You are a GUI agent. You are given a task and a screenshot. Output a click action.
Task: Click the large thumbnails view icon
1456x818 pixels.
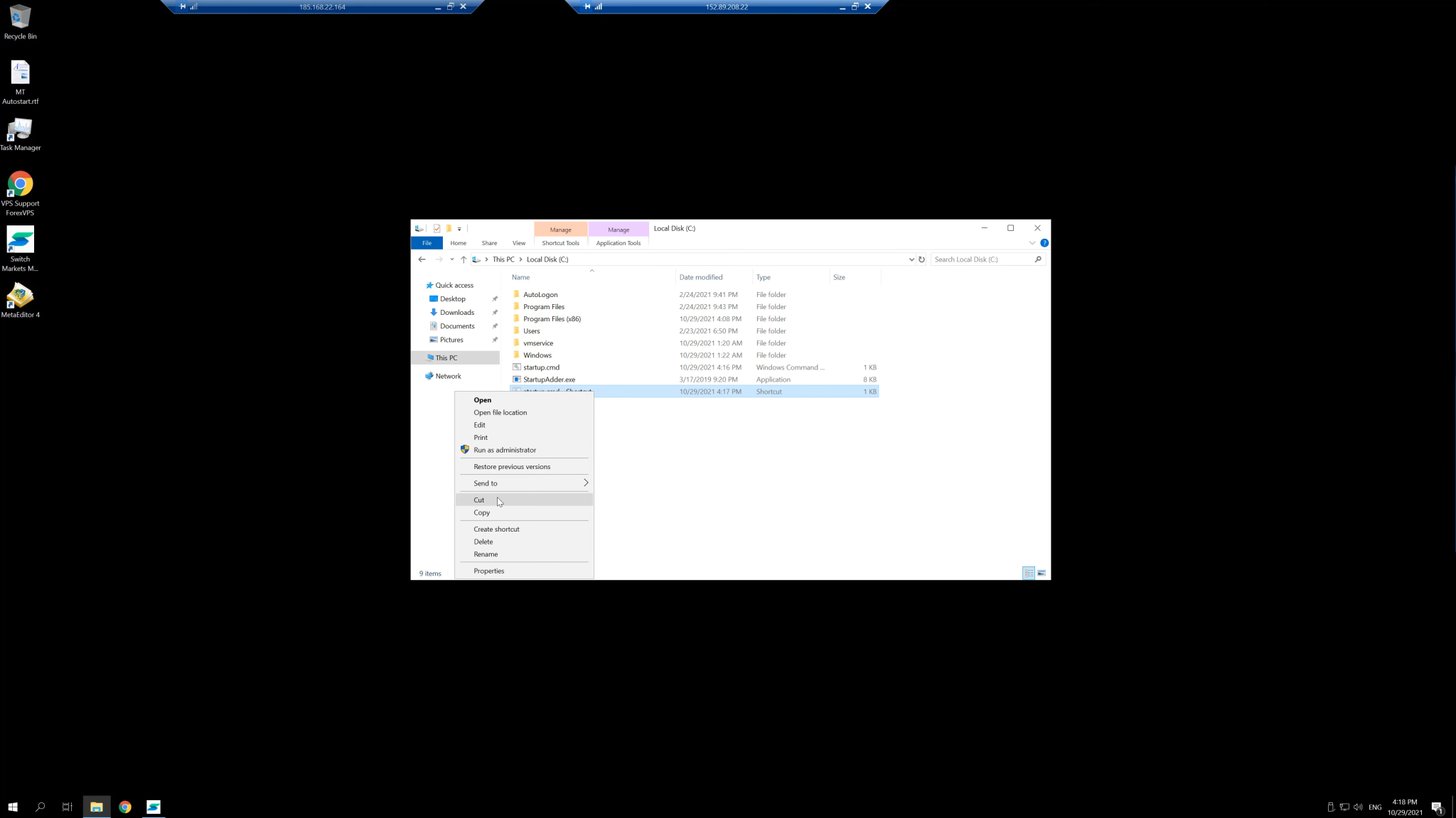(x=1041, y=573)
